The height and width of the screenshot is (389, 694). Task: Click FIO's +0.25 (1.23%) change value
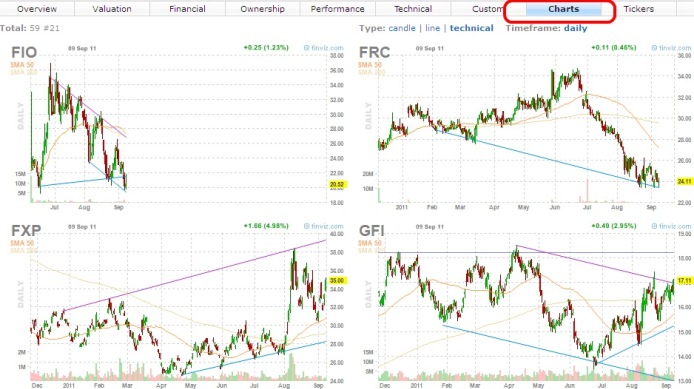(x=266, y=47)
